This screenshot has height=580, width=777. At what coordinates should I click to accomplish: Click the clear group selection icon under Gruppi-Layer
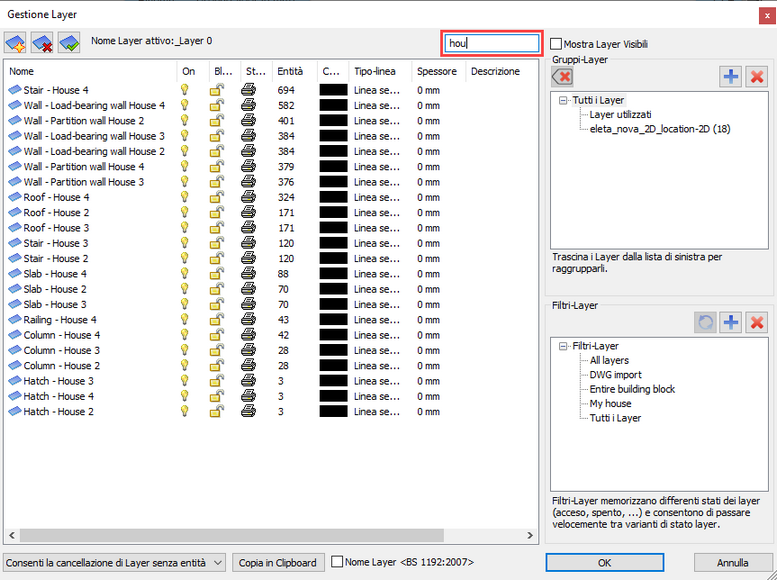(562, 77)
